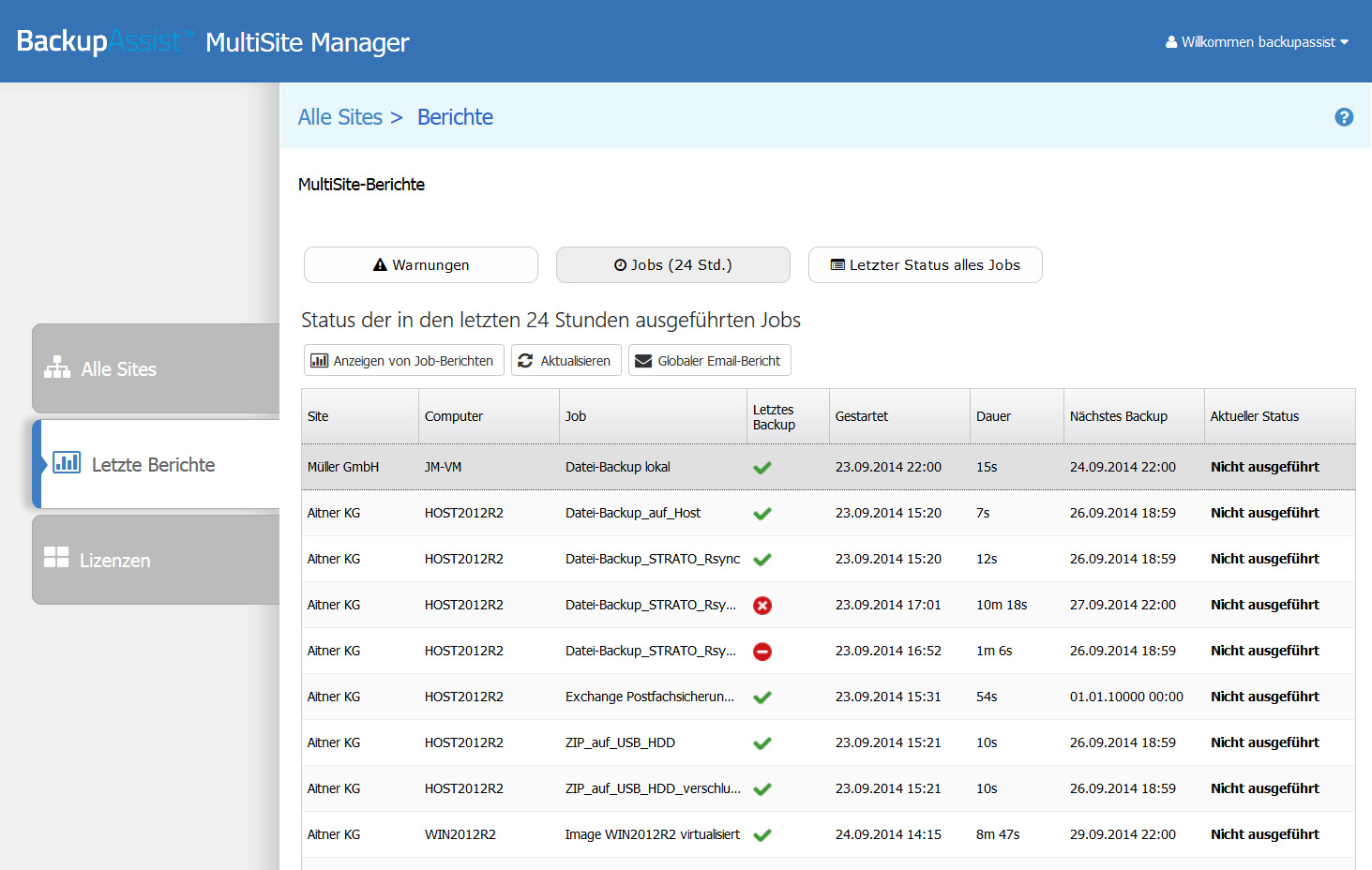Viewport: 1372px width, 870px height.
Task: Sort by the Site column header
Action: 360,416
